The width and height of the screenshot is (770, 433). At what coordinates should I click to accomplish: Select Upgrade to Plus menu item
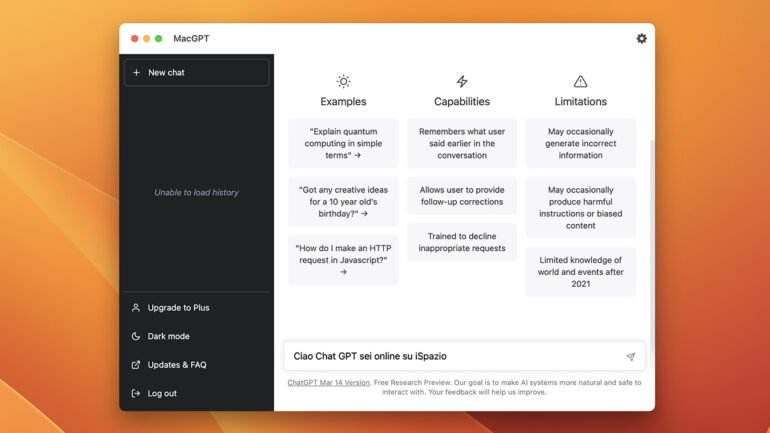[x=178, y=308]
